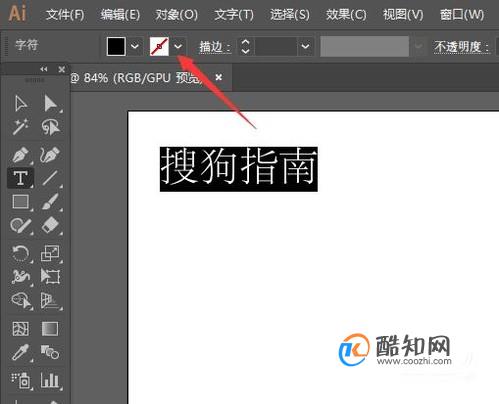Select the Warp/Width tool
This screenshot has width=499, height=404.
click(21, 277)
